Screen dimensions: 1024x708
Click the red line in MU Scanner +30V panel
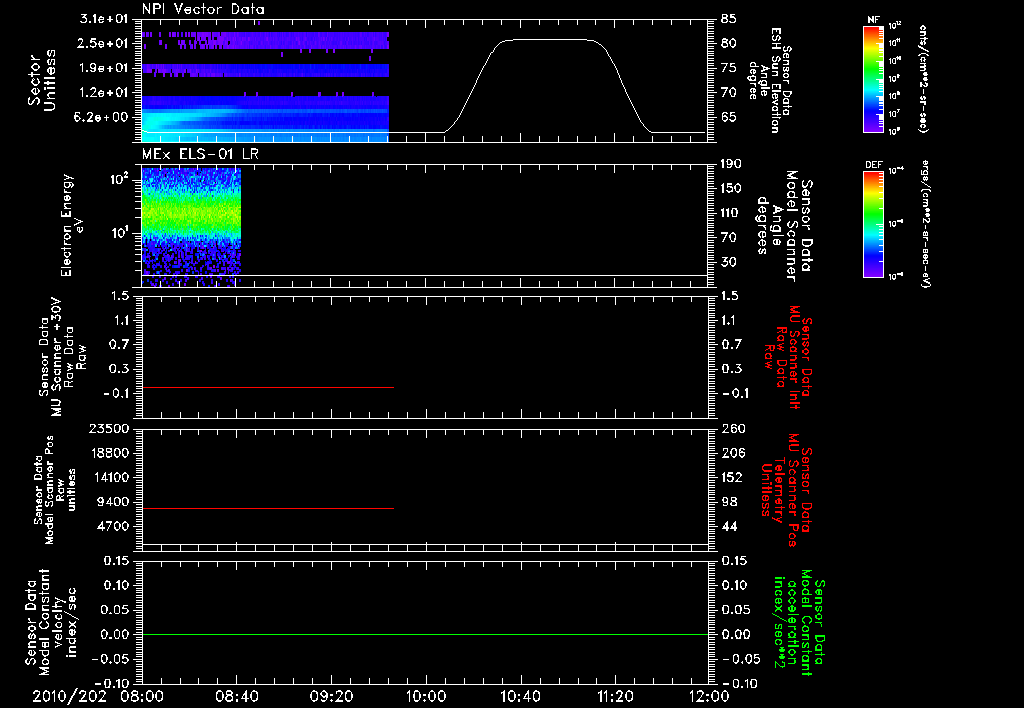click(268, 387)
